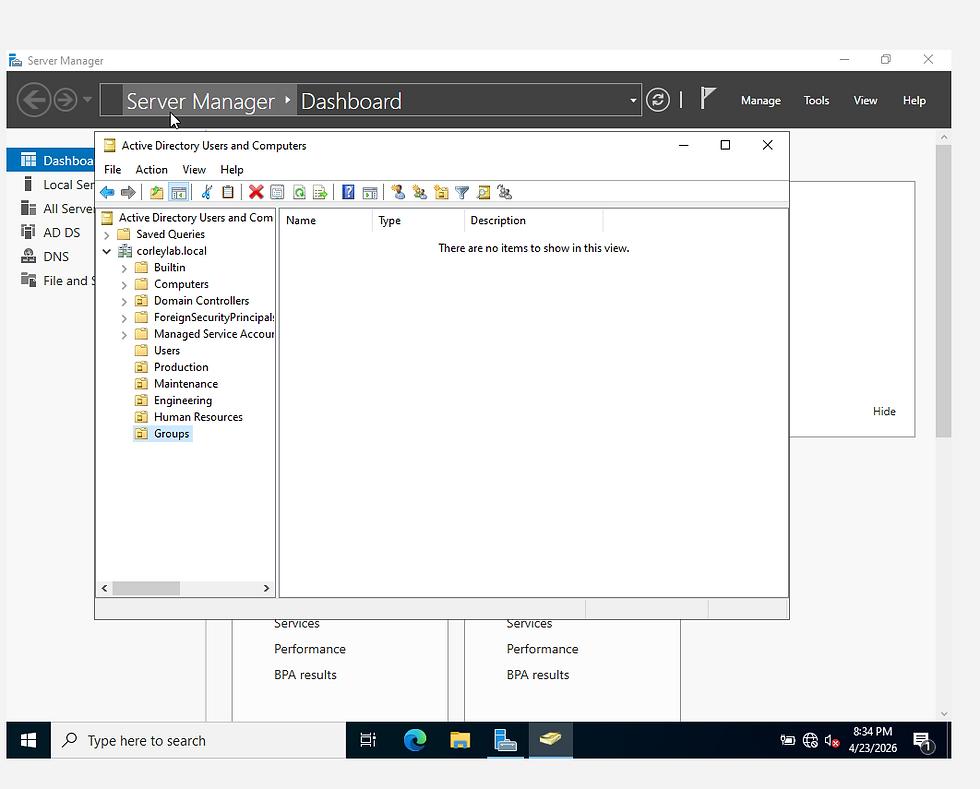Click the taskbar search box
Viewport: 980px width, 789px height.
[x=198, y=741]
